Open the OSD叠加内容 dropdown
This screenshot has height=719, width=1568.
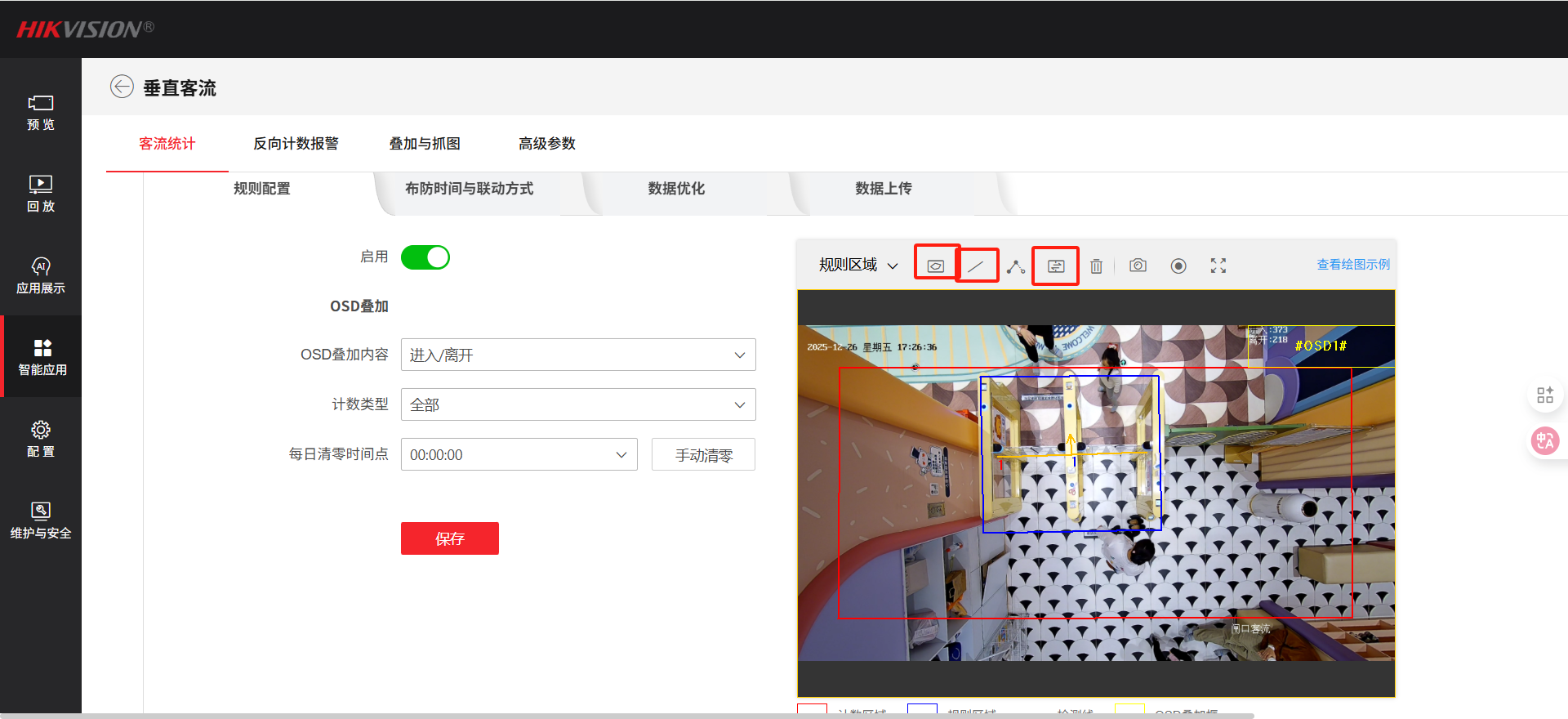tap(577, 355)
